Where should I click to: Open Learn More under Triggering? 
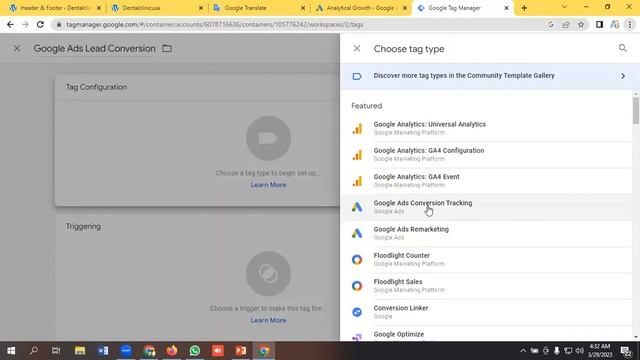[268, 320]
